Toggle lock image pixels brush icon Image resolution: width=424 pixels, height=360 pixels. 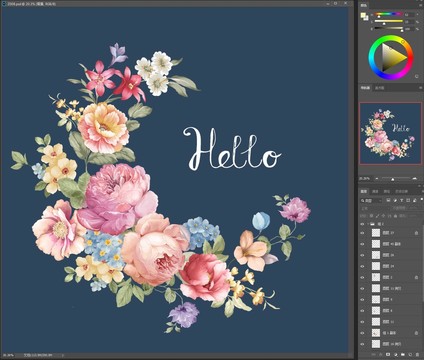pyautogui.click(x=377, y=216)
